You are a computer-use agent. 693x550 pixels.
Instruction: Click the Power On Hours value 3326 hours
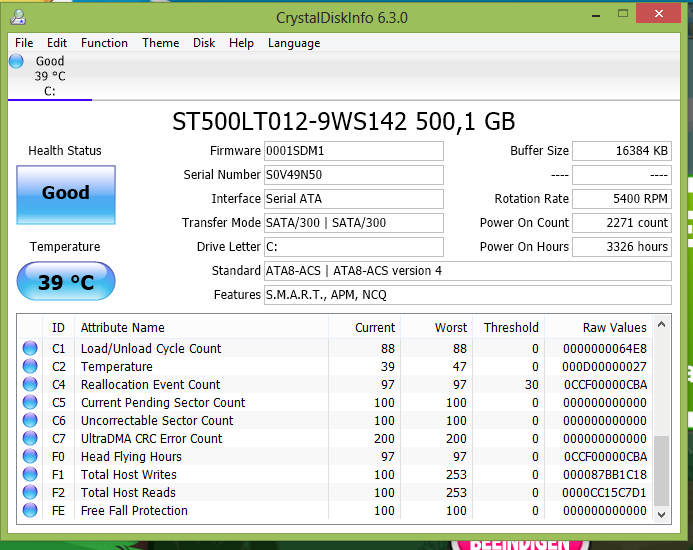tap(622, 246)
